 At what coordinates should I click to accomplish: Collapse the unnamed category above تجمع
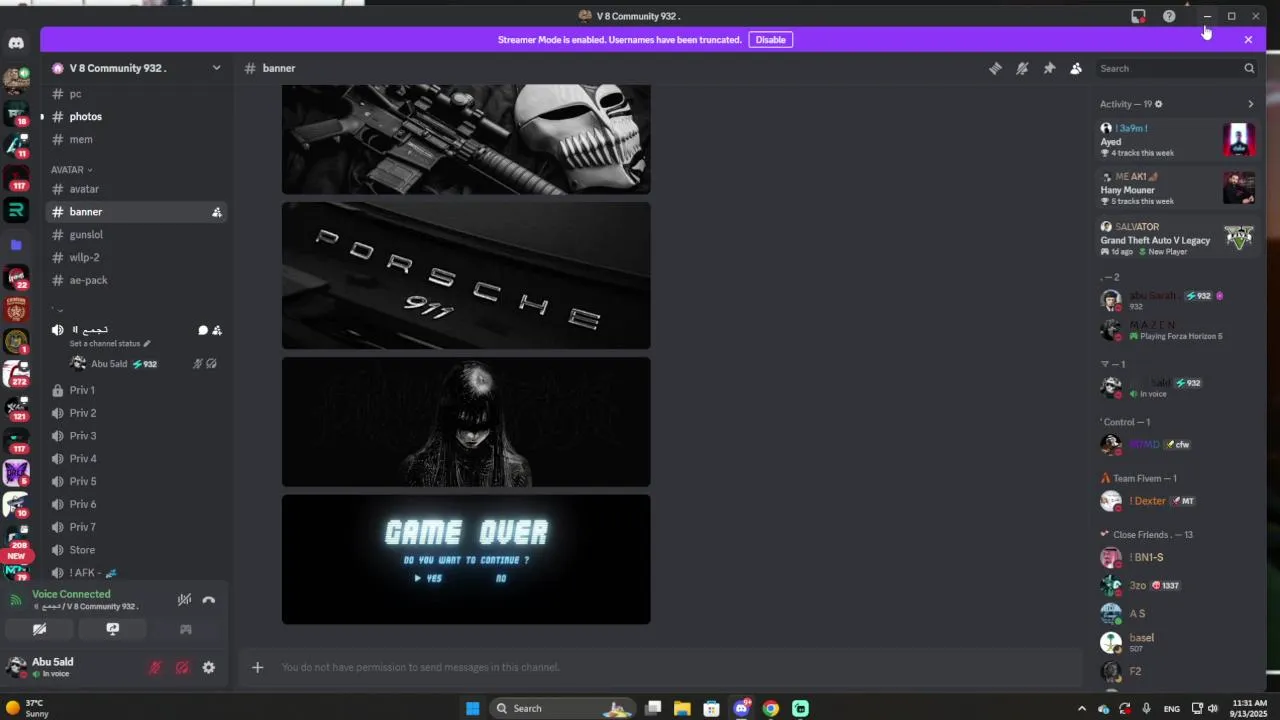click(x=59, y=310)
